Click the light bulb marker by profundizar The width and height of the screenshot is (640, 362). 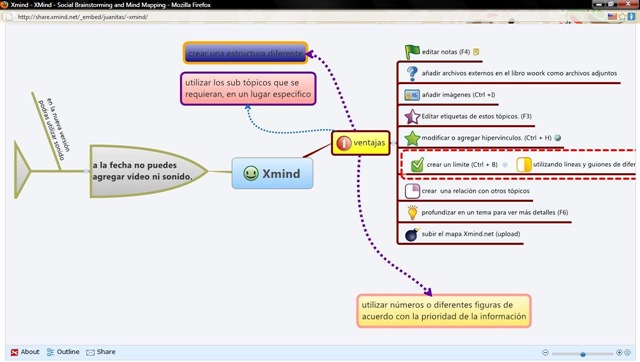pos(412,213)
